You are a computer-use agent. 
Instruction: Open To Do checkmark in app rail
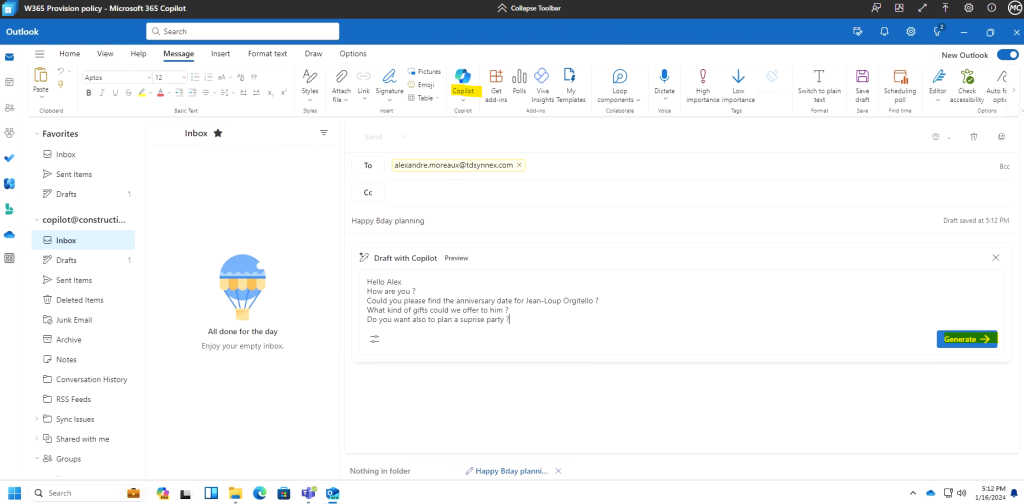click(x=9, y=158)
